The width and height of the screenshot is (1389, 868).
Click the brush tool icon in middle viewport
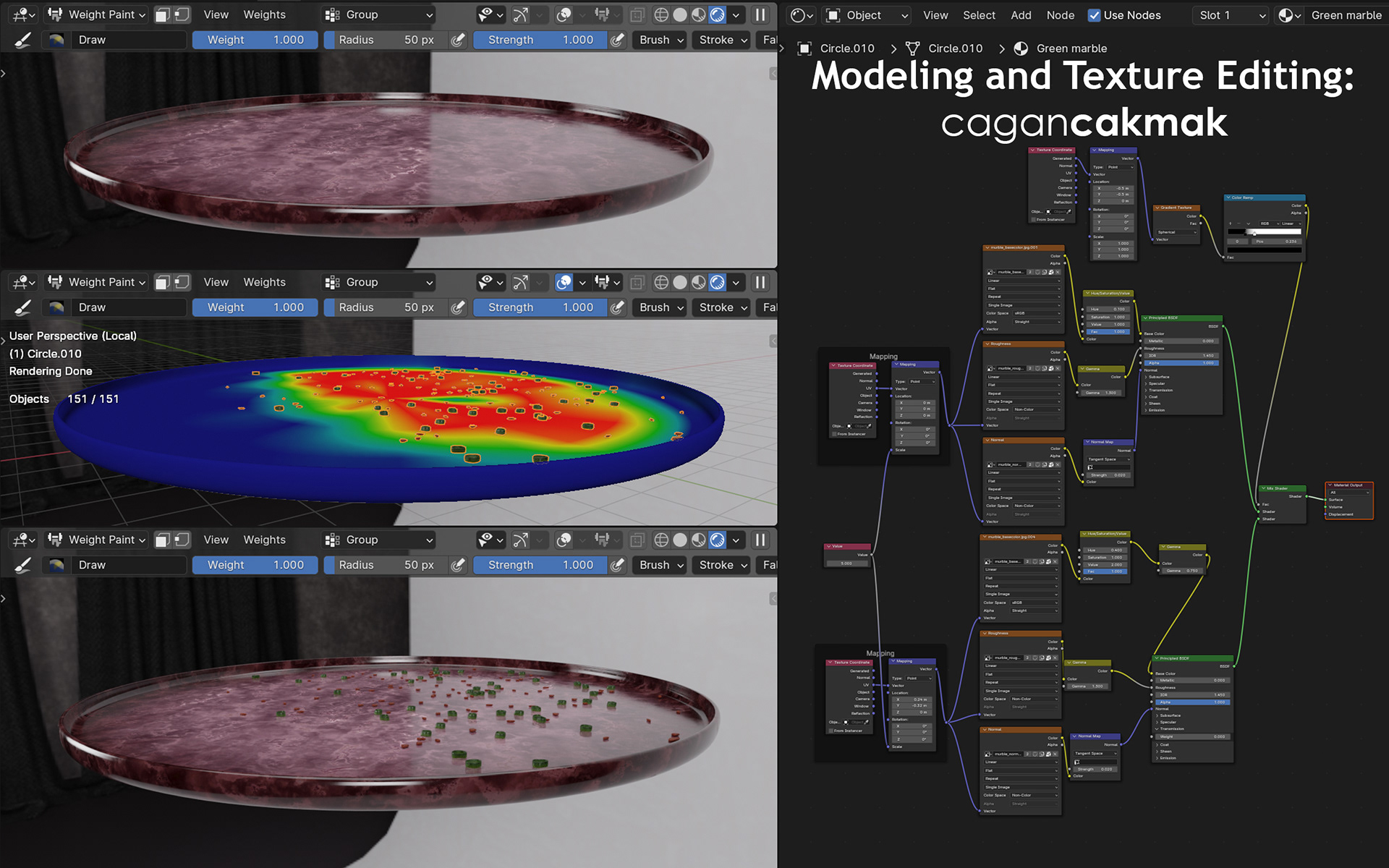click(23, 307)
